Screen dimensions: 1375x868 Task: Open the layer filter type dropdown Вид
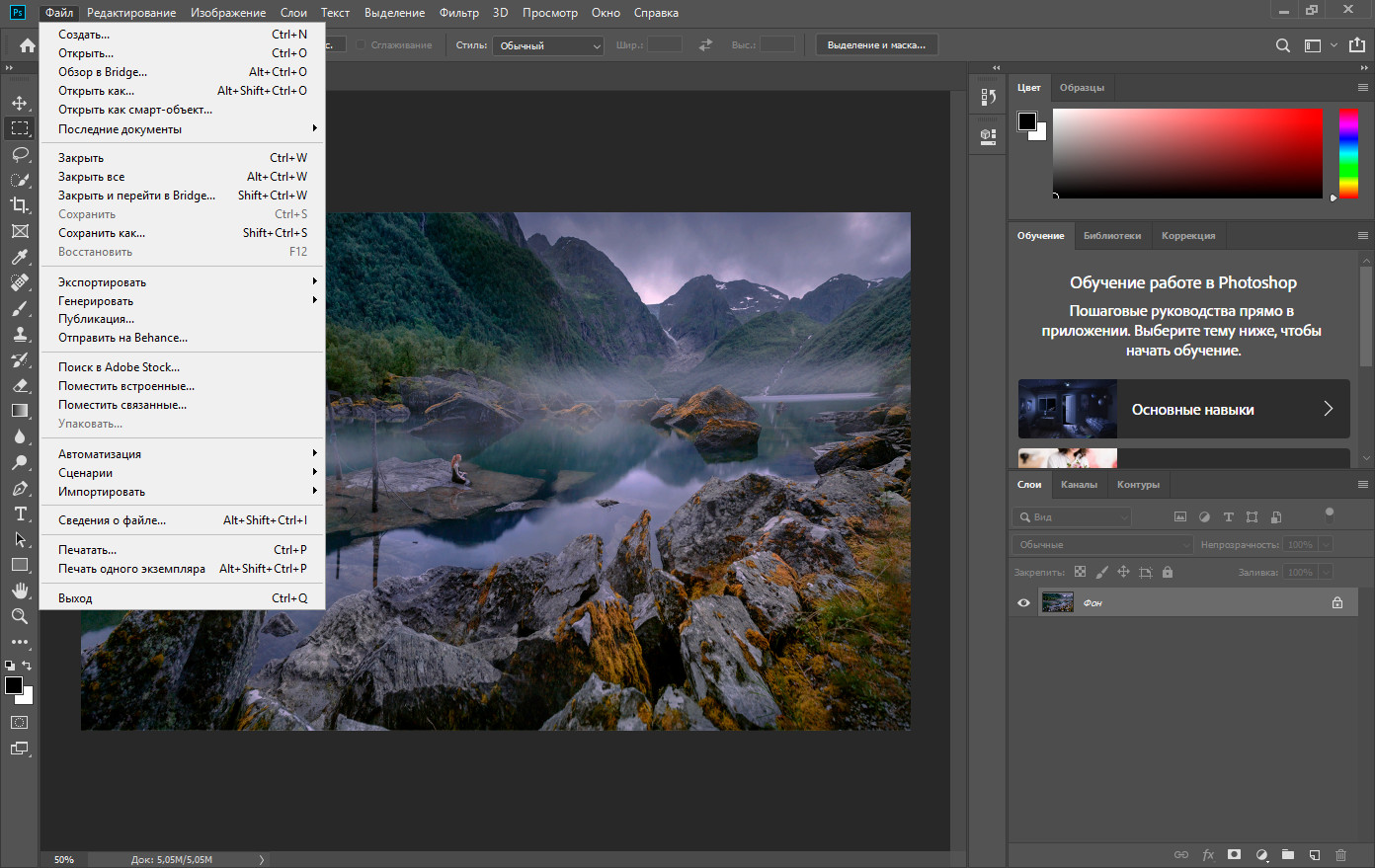pos(1072,516)
